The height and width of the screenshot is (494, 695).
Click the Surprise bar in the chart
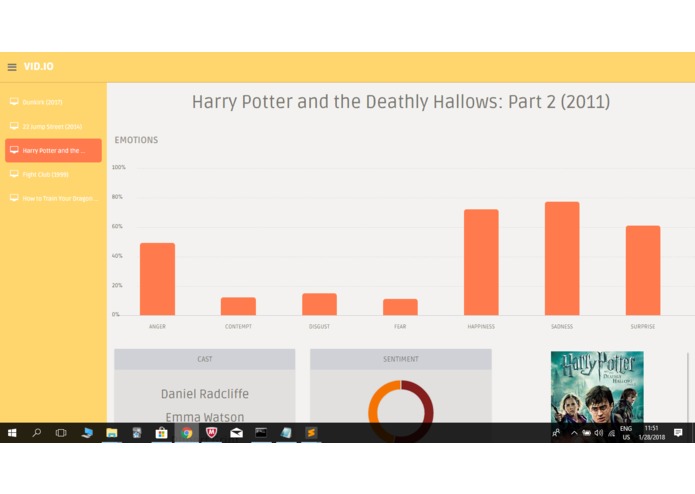point(643,270)
